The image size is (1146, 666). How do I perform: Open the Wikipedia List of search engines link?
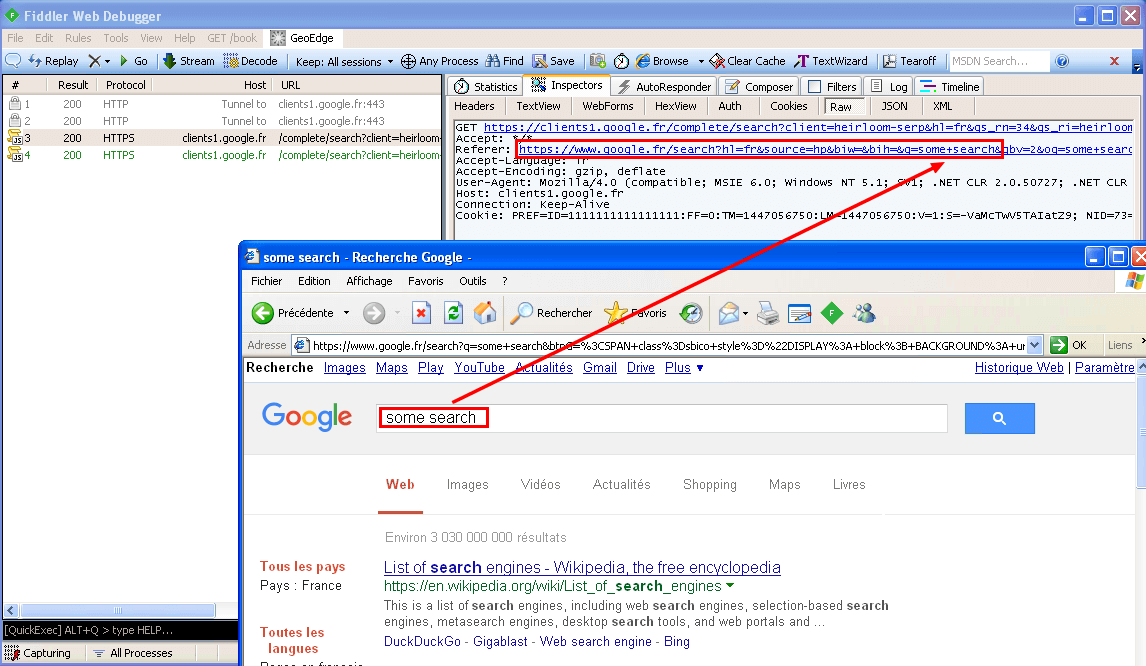582,568
